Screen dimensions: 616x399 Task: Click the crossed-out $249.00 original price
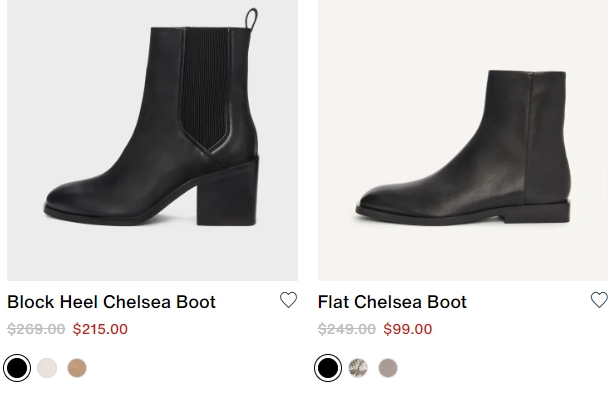click(347, 329)
